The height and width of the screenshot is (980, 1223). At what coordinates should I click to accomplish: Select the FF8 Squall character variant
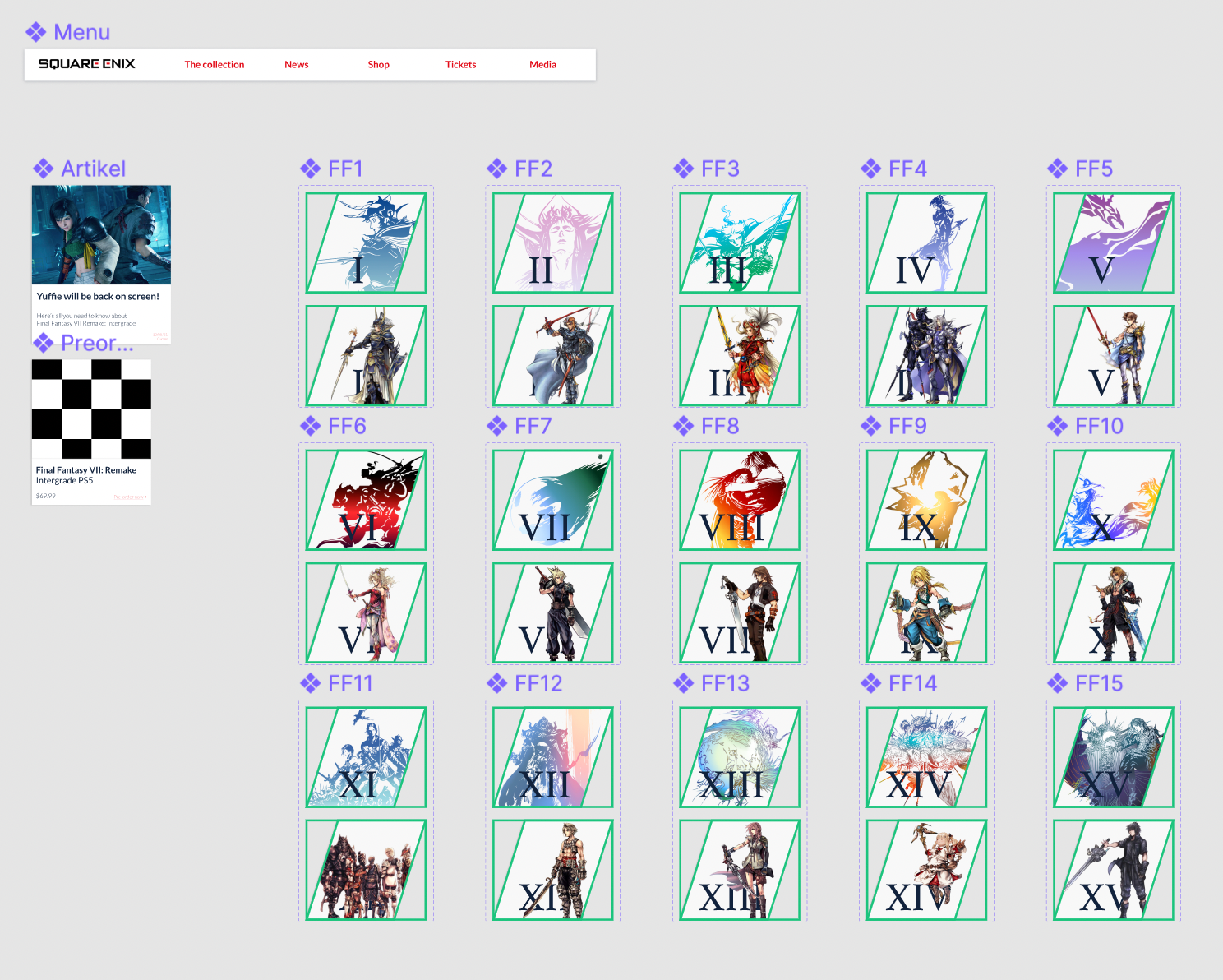(x=740, y=612)
